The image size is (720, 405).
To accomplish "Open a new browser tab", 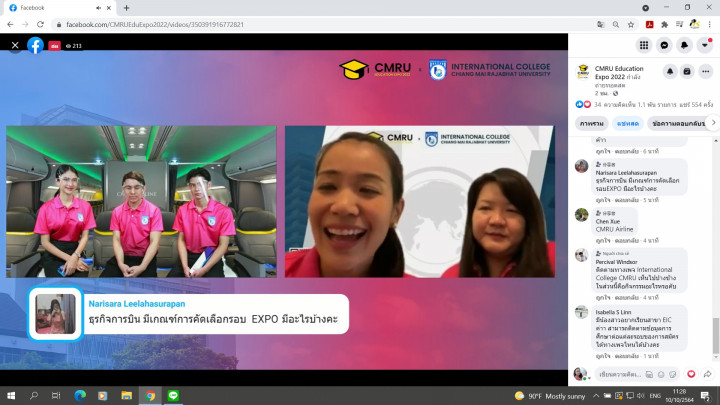I will tap(126, 8).
